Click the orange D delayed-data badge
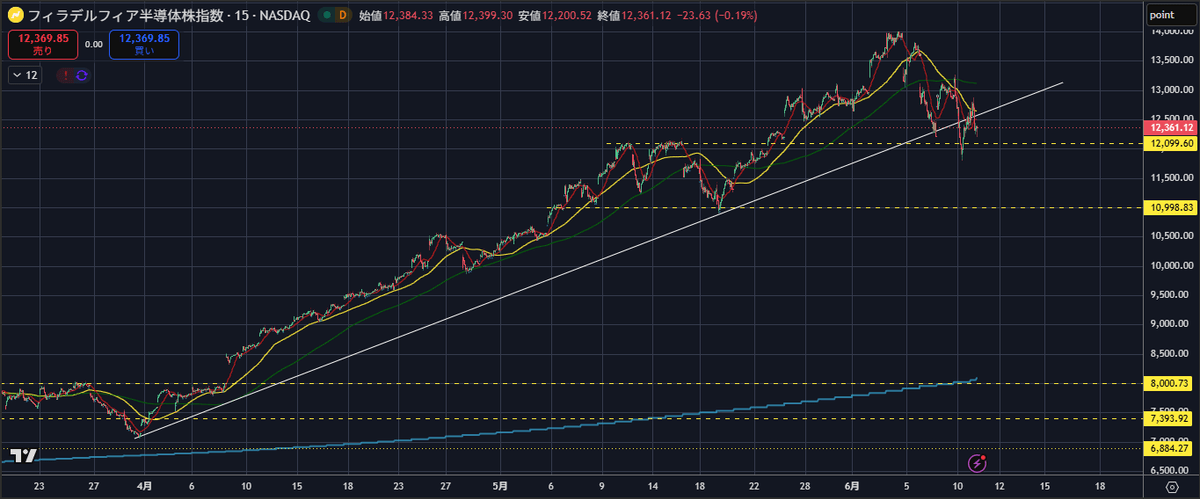The image size is (1200, 499). tap(343, 15)
